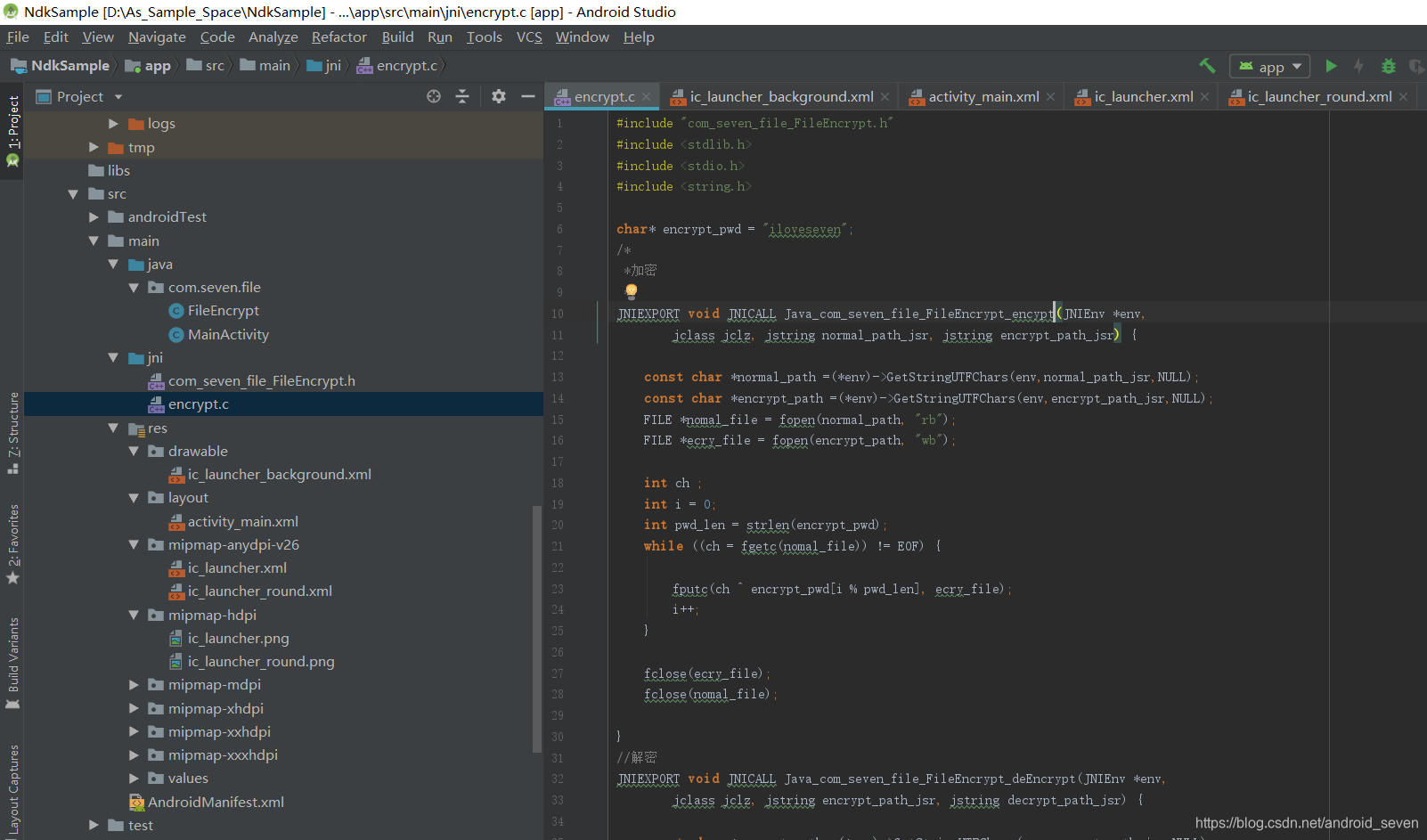1427x840 pixels.
Task: Open the Refactor menu
Action: click(x=339, y=37)
